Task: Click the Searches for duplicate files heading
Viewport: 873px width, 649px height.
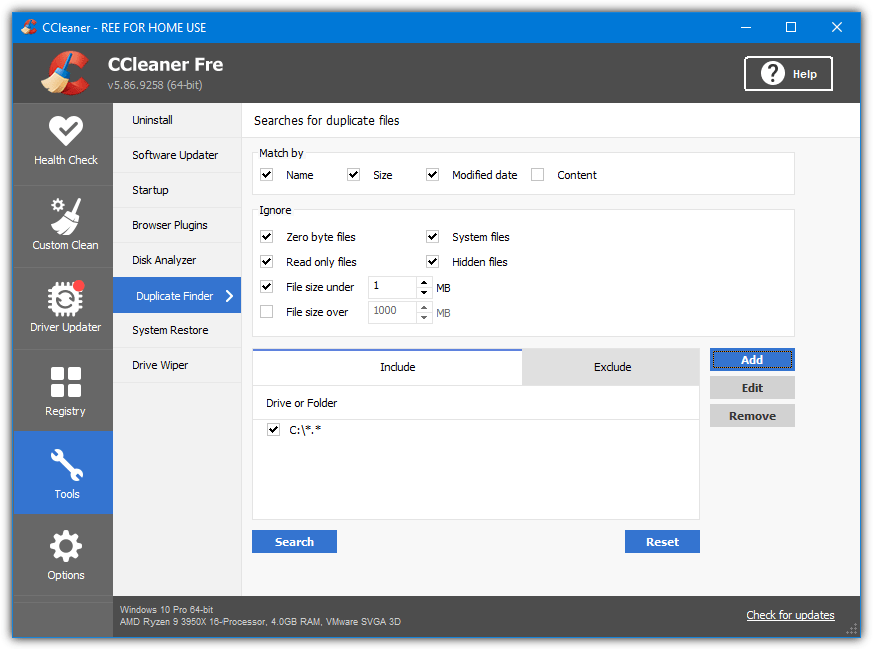Action: tap(327, 121)
